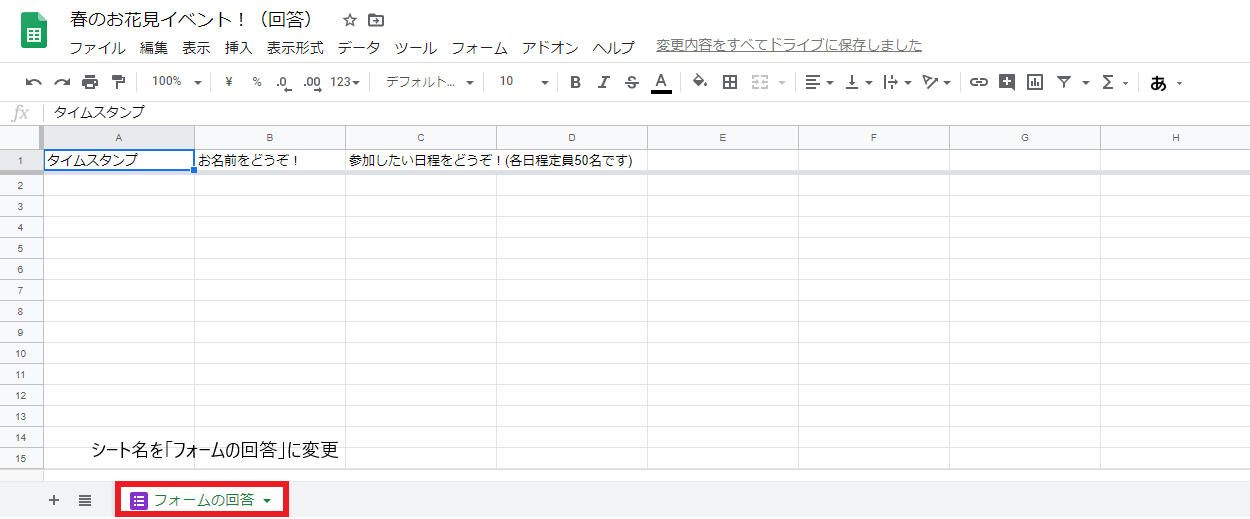Screen dimensions: 1250x519
Task: Click the move-to-folder icon
Action: tap(376, 20)
